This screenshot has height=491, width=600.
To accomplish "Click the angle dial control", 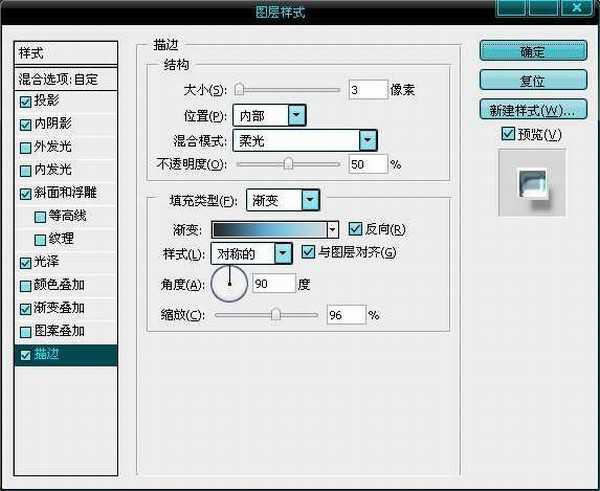I will [229, 284].
